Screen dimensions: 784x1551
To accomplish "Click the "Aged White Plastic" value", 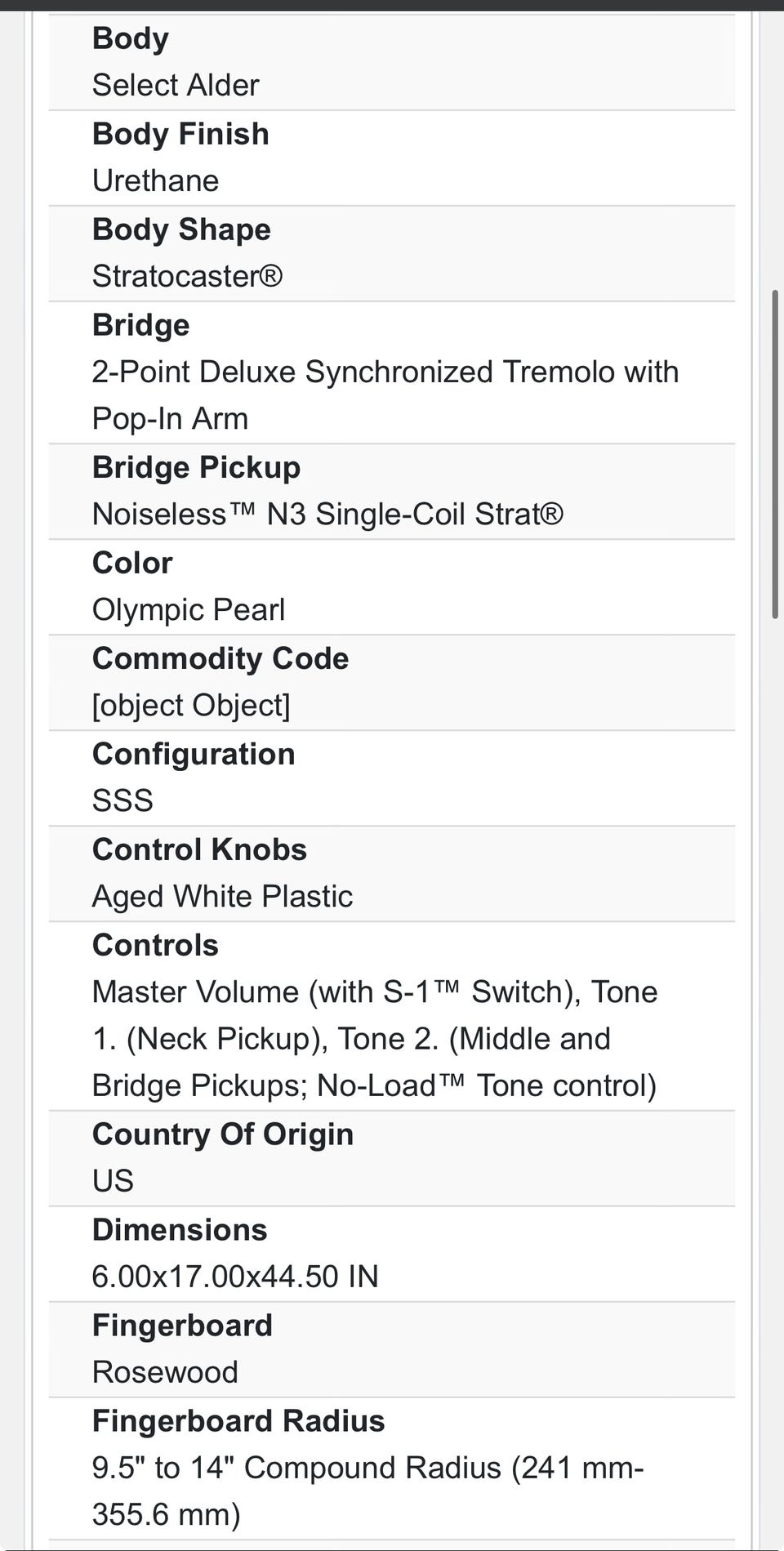I will [x=222, y=897].
